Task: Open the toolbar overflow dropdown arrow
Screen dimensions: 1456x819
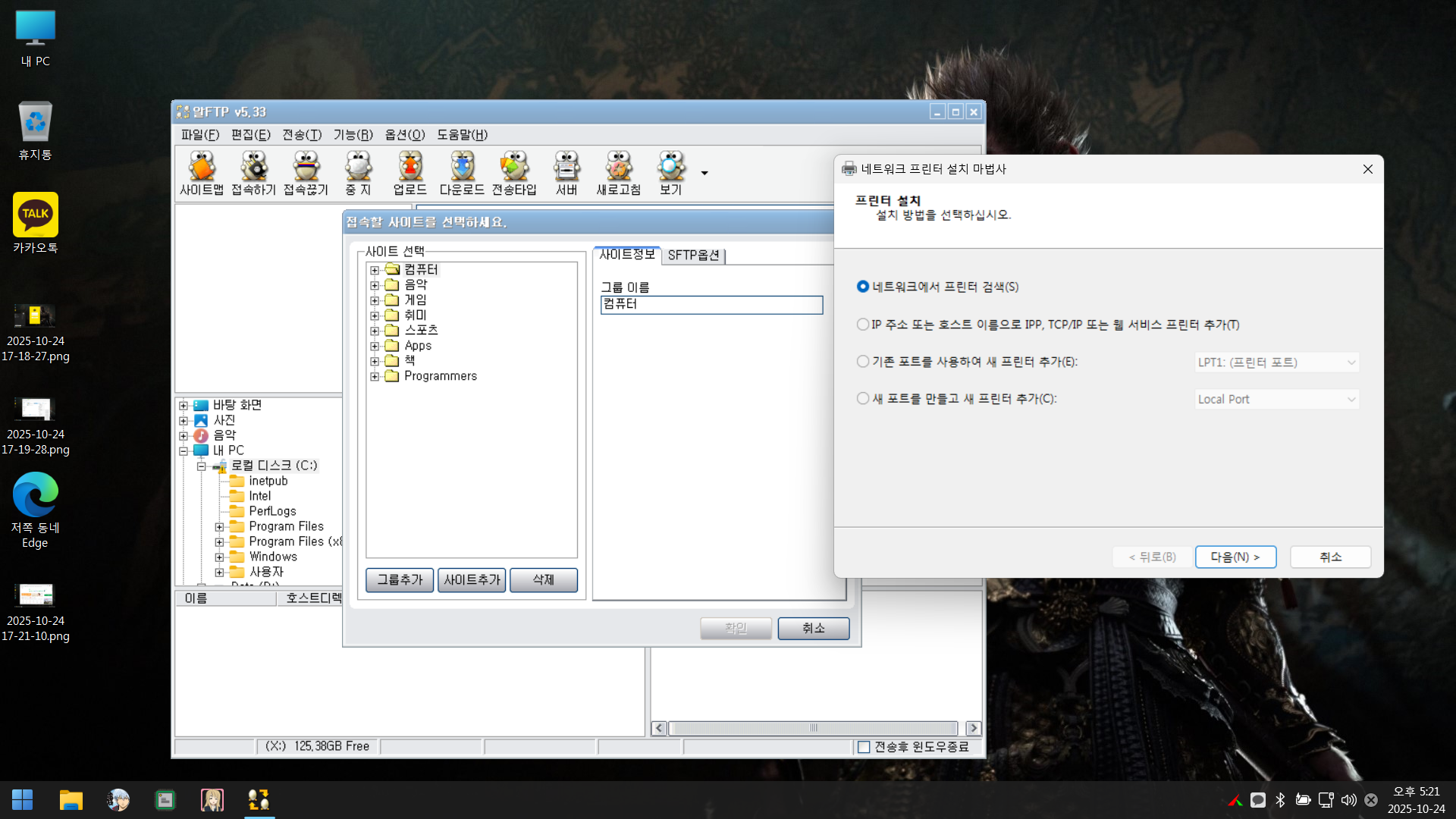Action: (704, 173)
